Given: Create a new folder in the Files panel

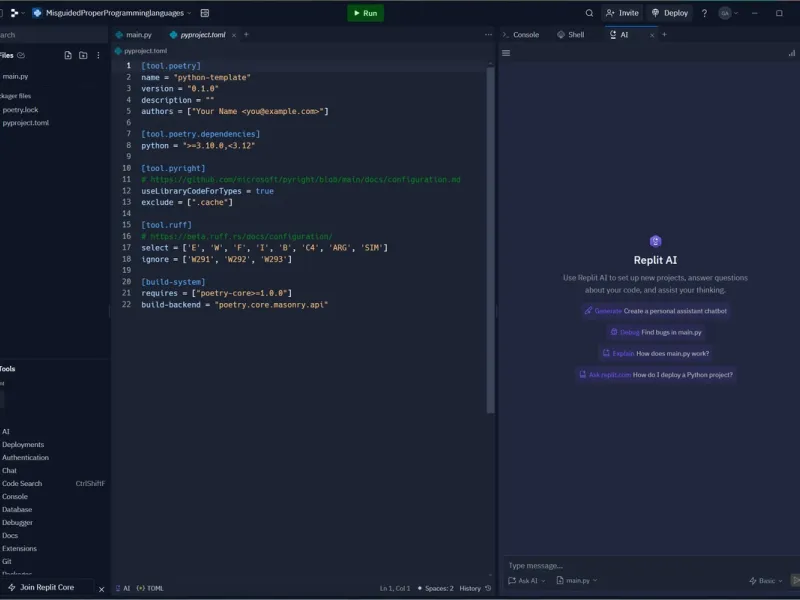Looking at the screenshot, I should click(83, 55).
